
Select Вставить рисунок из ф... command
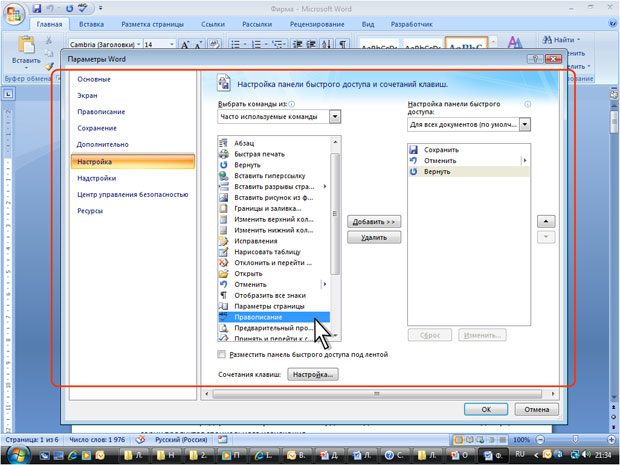click(x=274, y=198)
